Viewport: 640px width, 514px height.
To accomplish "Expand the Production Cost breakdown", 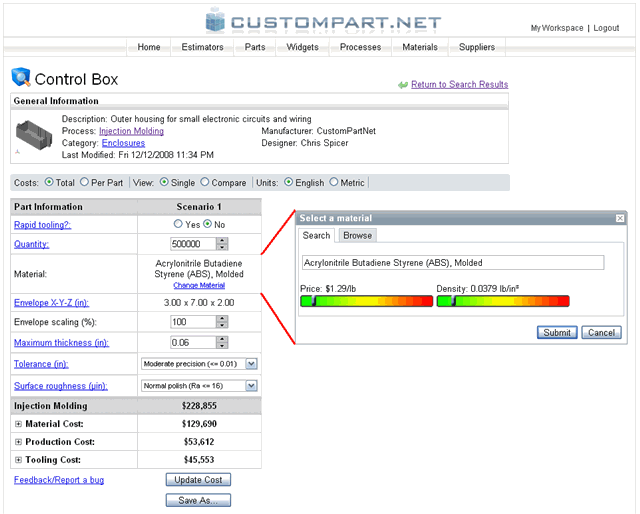I will [x=18, y=442].
